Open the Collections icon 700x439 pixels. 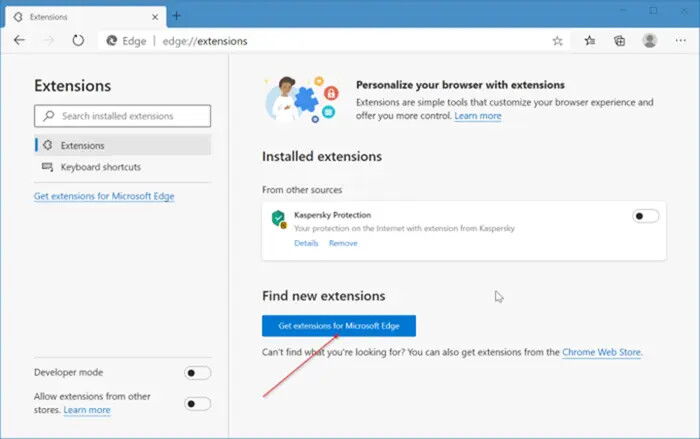click(x=620, y=41)
